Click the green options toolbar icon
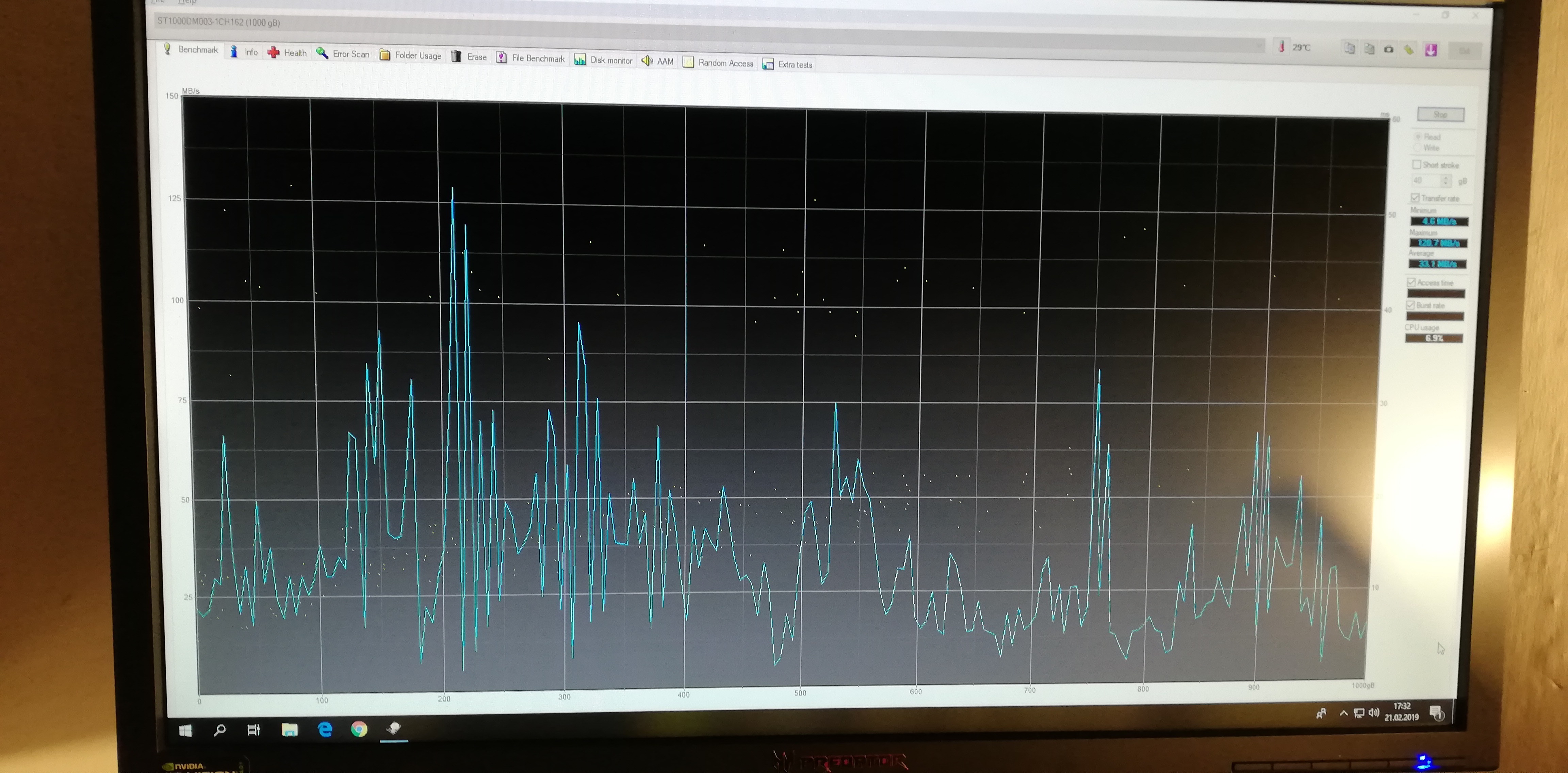1568x773 pixels. 1408,50
